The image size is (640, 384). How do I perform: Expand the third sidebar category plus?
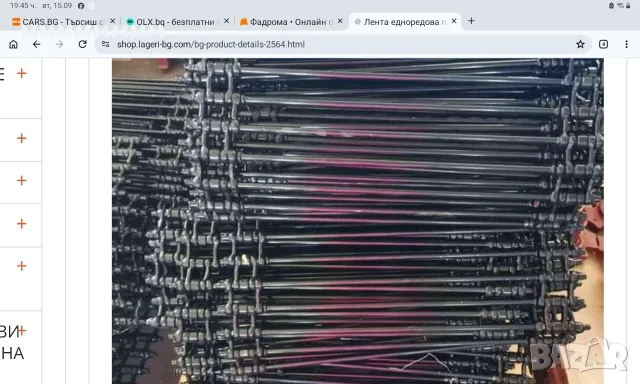point(22,180)
